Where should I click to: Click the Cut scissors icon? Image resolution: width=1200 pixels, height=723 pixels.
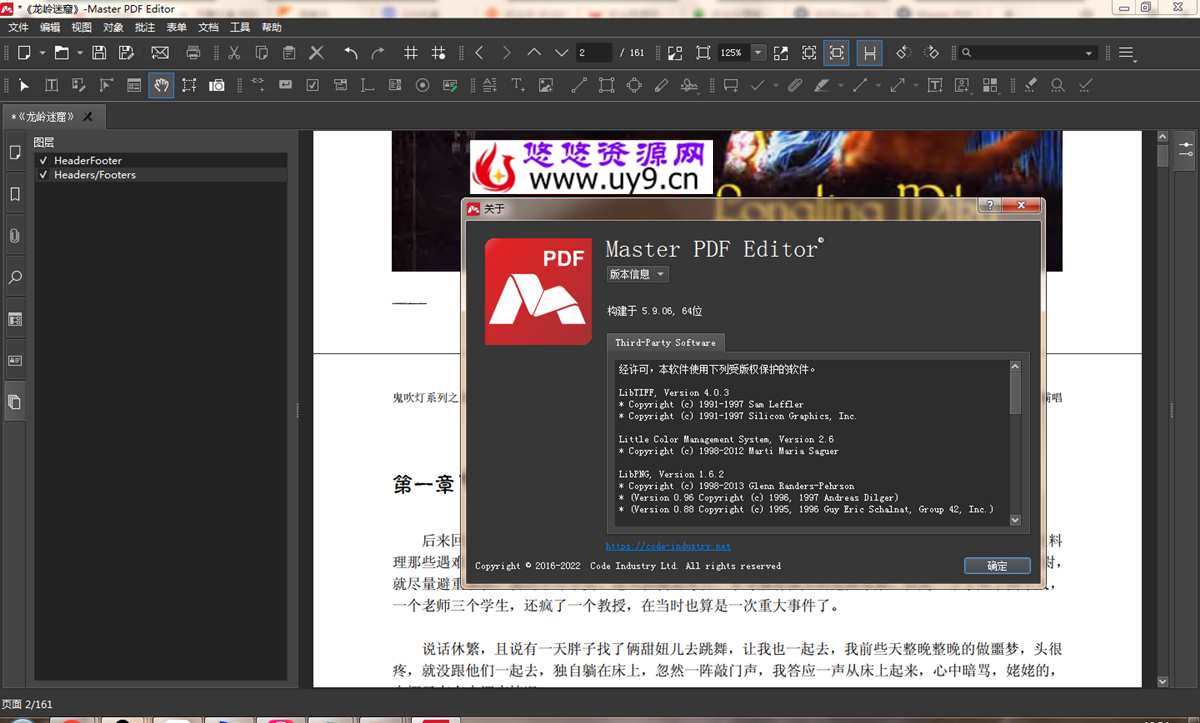click(x=234, y=53)
